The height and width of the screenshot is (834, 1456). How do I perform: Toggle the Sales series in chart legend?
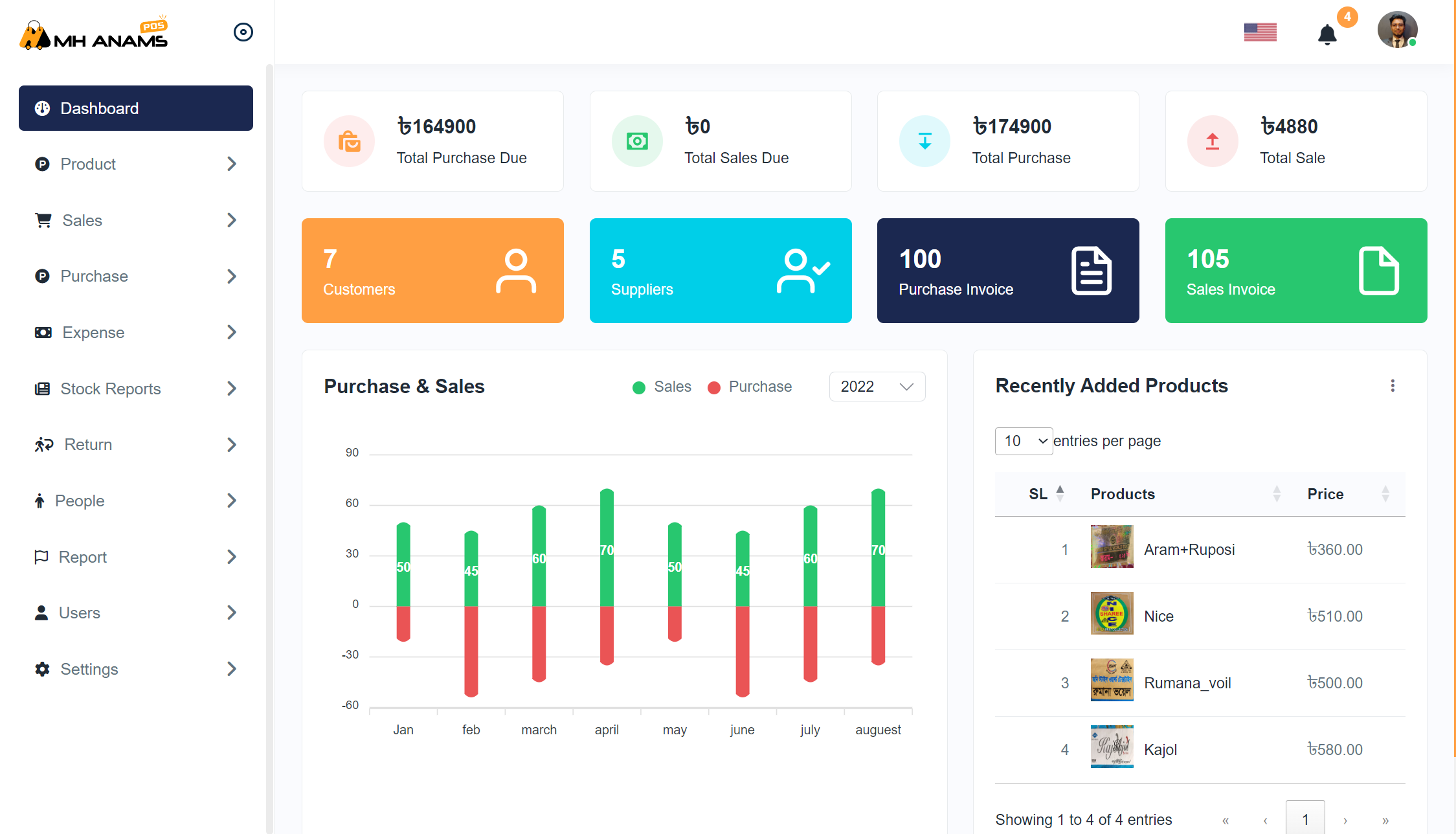(x=662, y=387)
